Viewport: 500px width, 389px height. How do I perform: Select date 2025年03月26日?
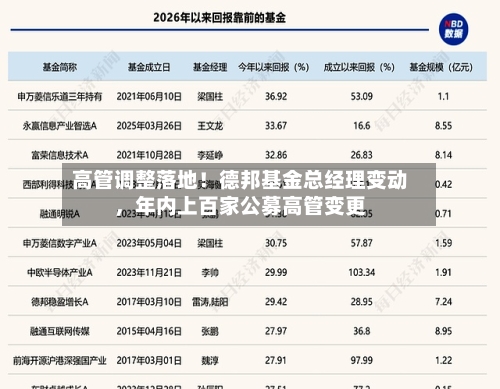tap(149, 126)
